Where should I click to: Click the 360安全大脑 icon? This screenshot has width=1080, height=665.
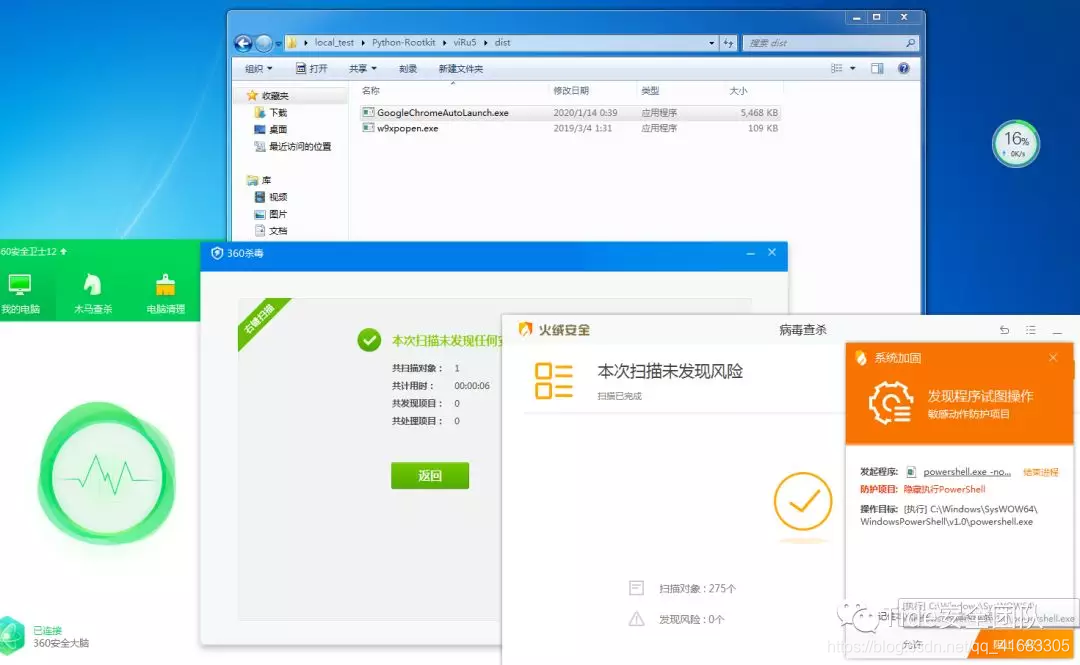[x=12, y=635]
